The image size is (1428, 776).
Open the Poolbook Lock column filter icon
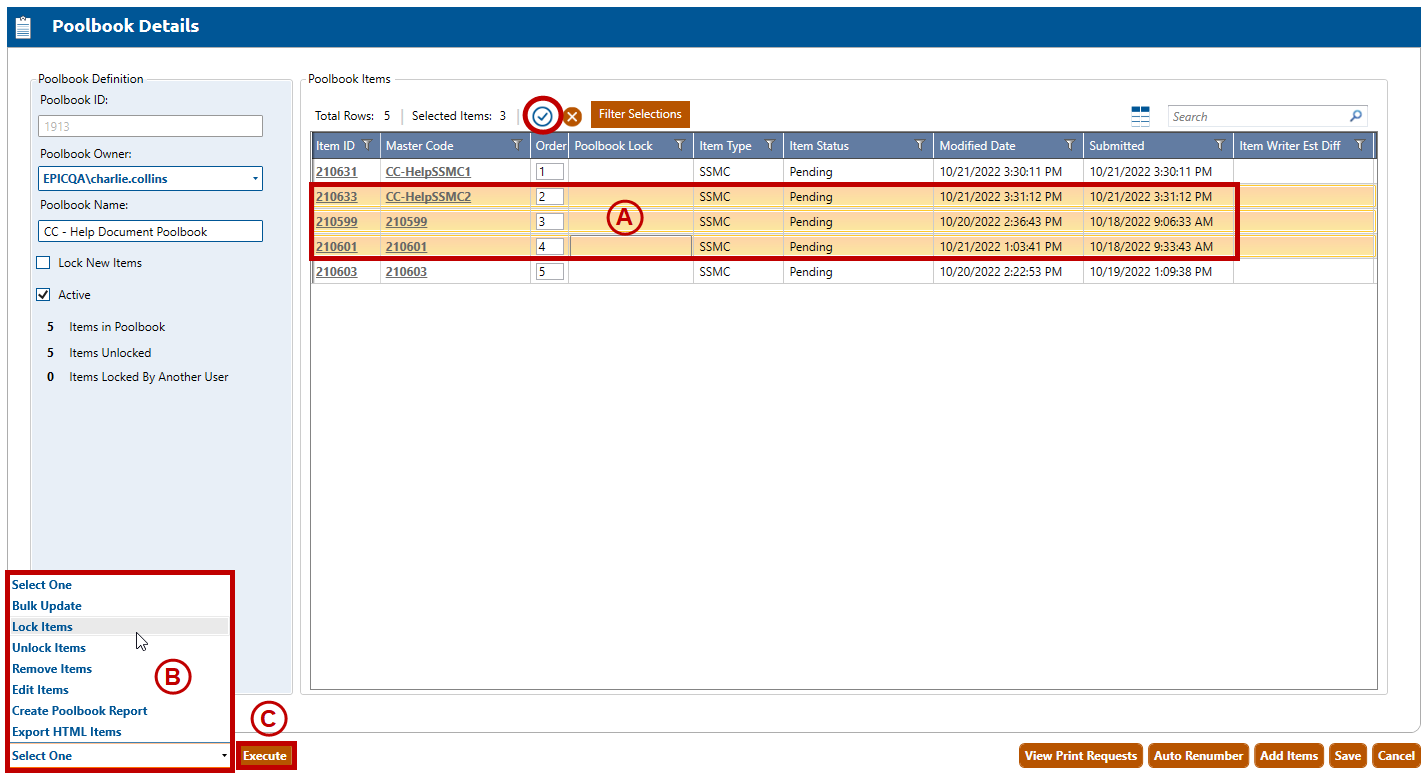tap(679, 146)
